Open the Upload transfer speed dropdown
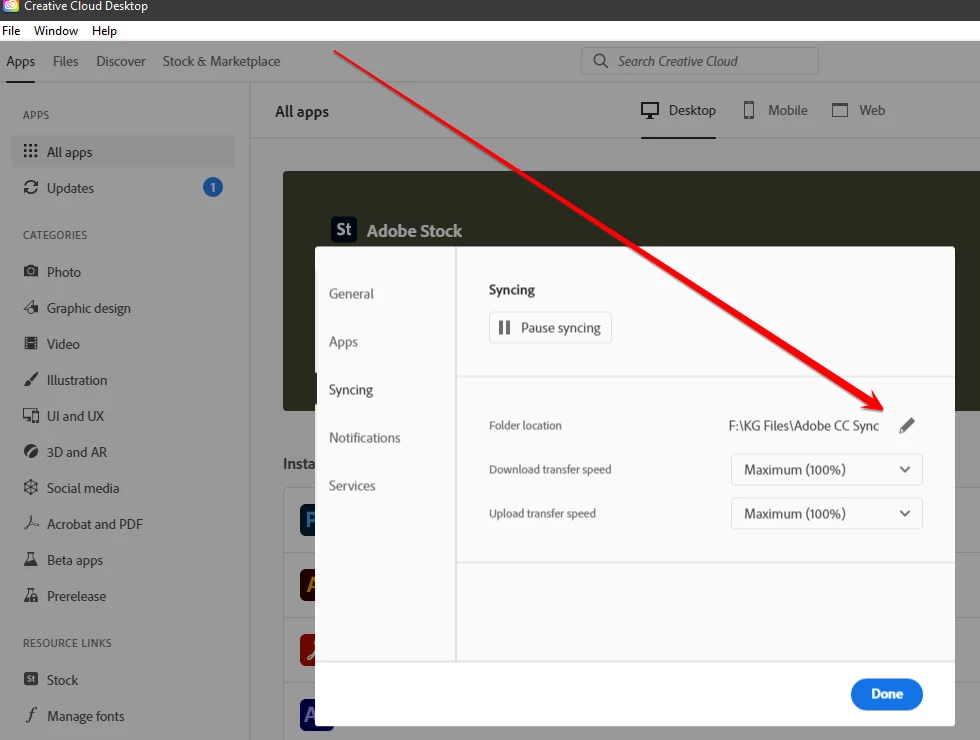 point(826,513)
